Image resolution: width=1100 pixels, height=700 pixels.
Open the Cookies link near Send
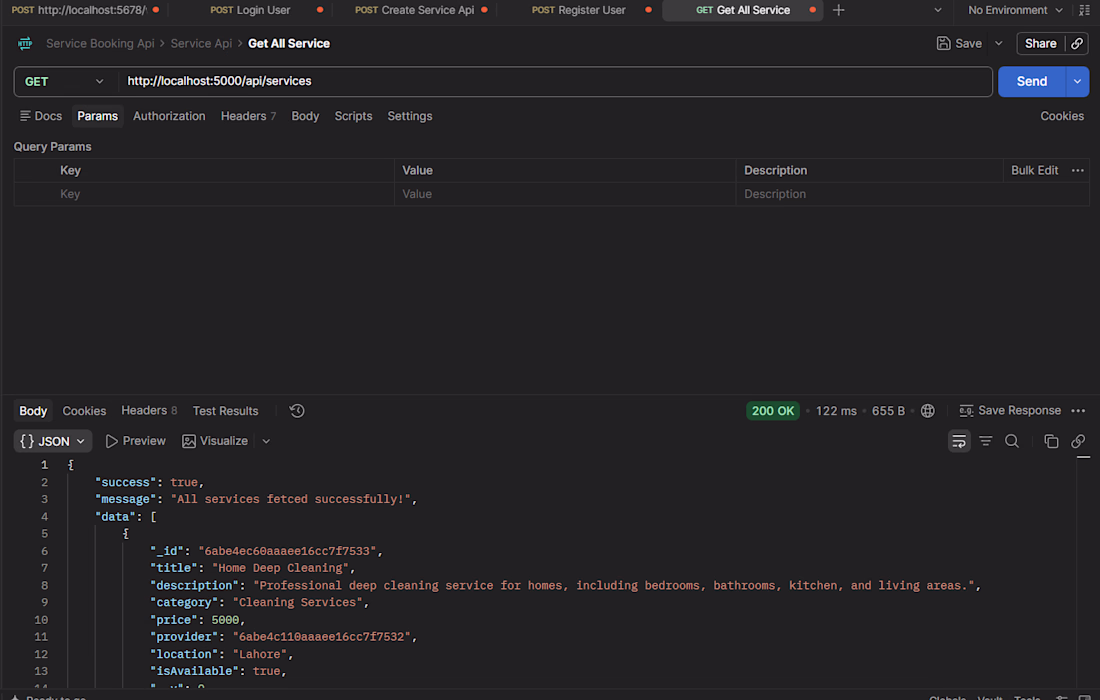click(1061, 116)
